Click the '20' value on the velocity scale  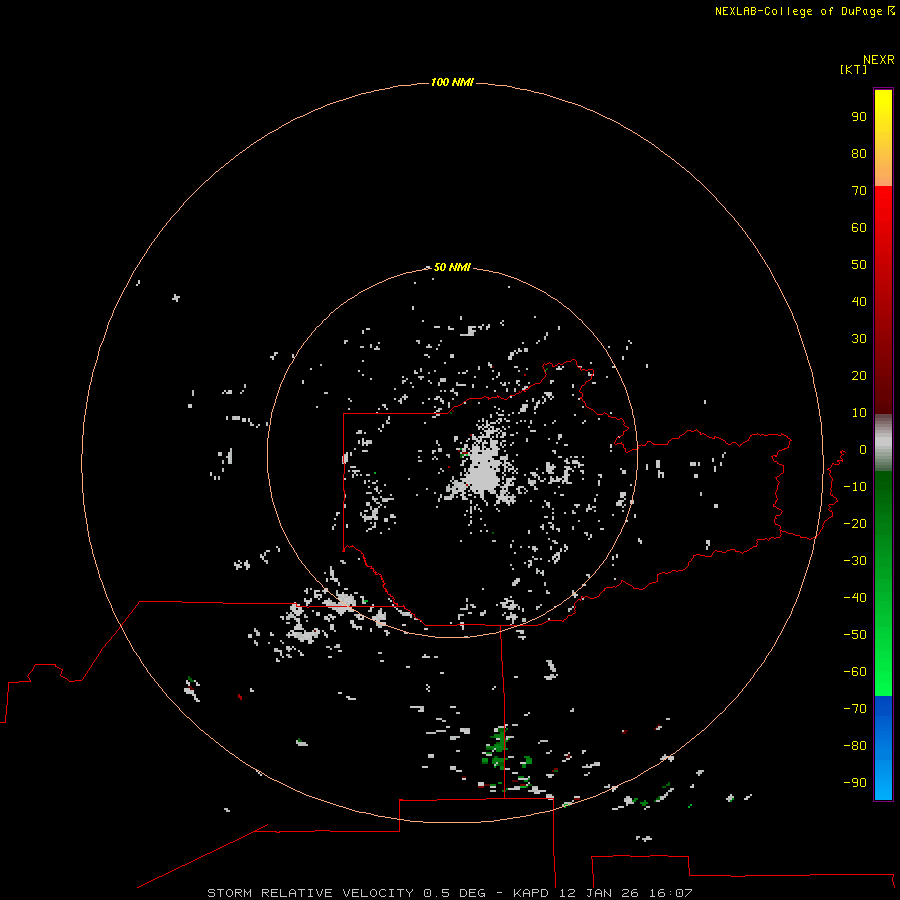[859, 376]
